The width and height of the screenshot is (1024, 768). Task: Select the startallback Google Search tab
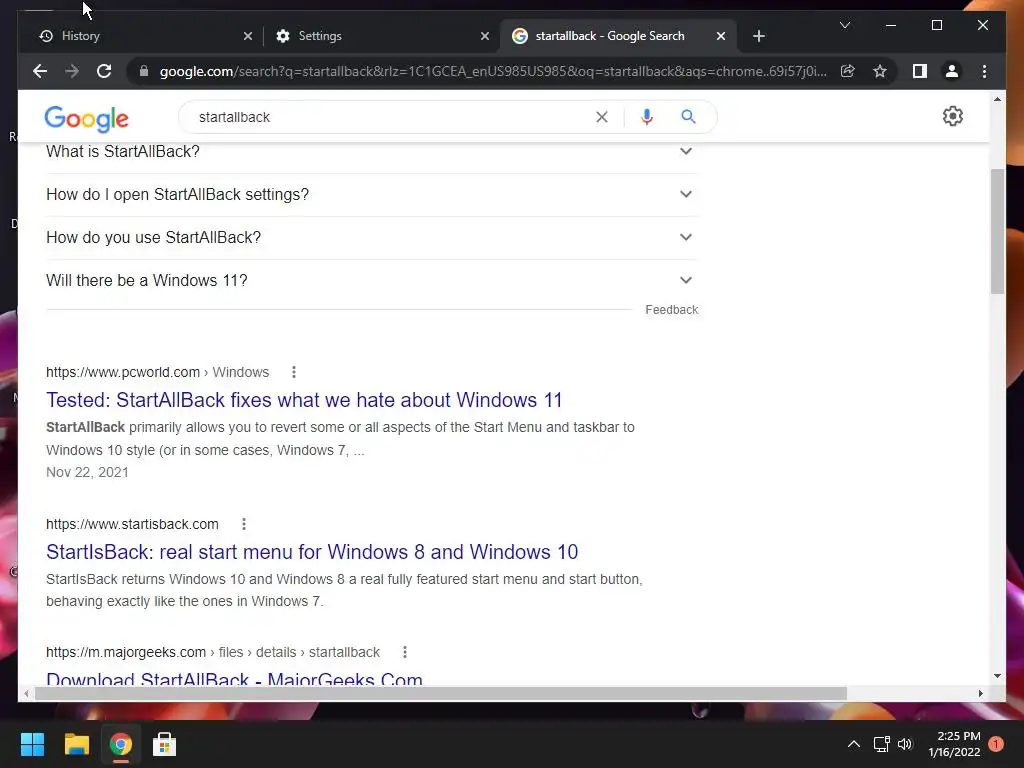(x=618, y=36)
